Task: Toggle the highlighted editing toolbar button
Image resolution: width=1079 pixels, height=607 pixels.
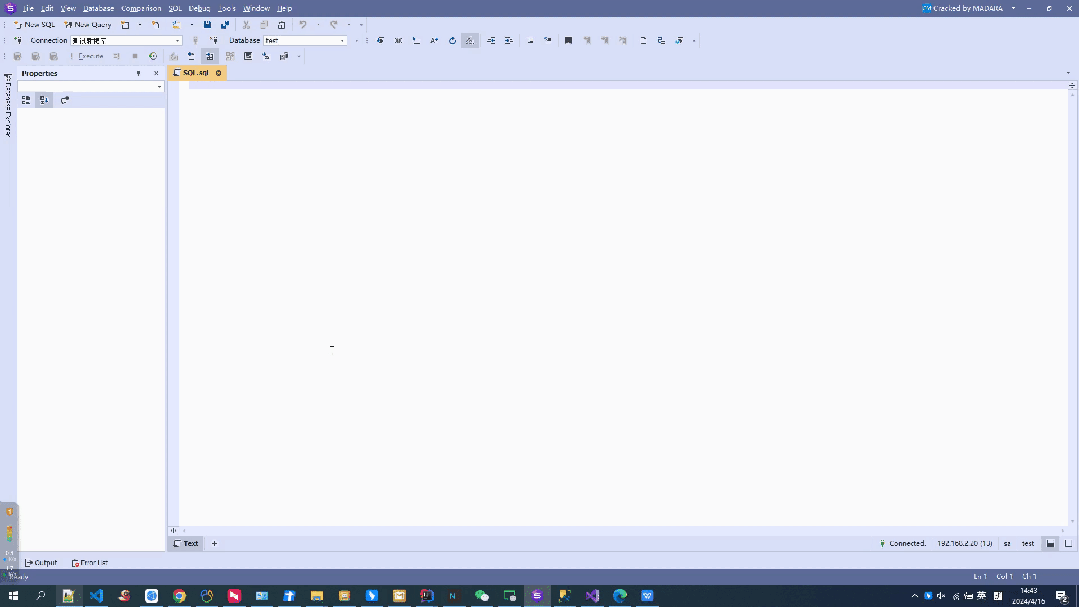Action: 470,41
